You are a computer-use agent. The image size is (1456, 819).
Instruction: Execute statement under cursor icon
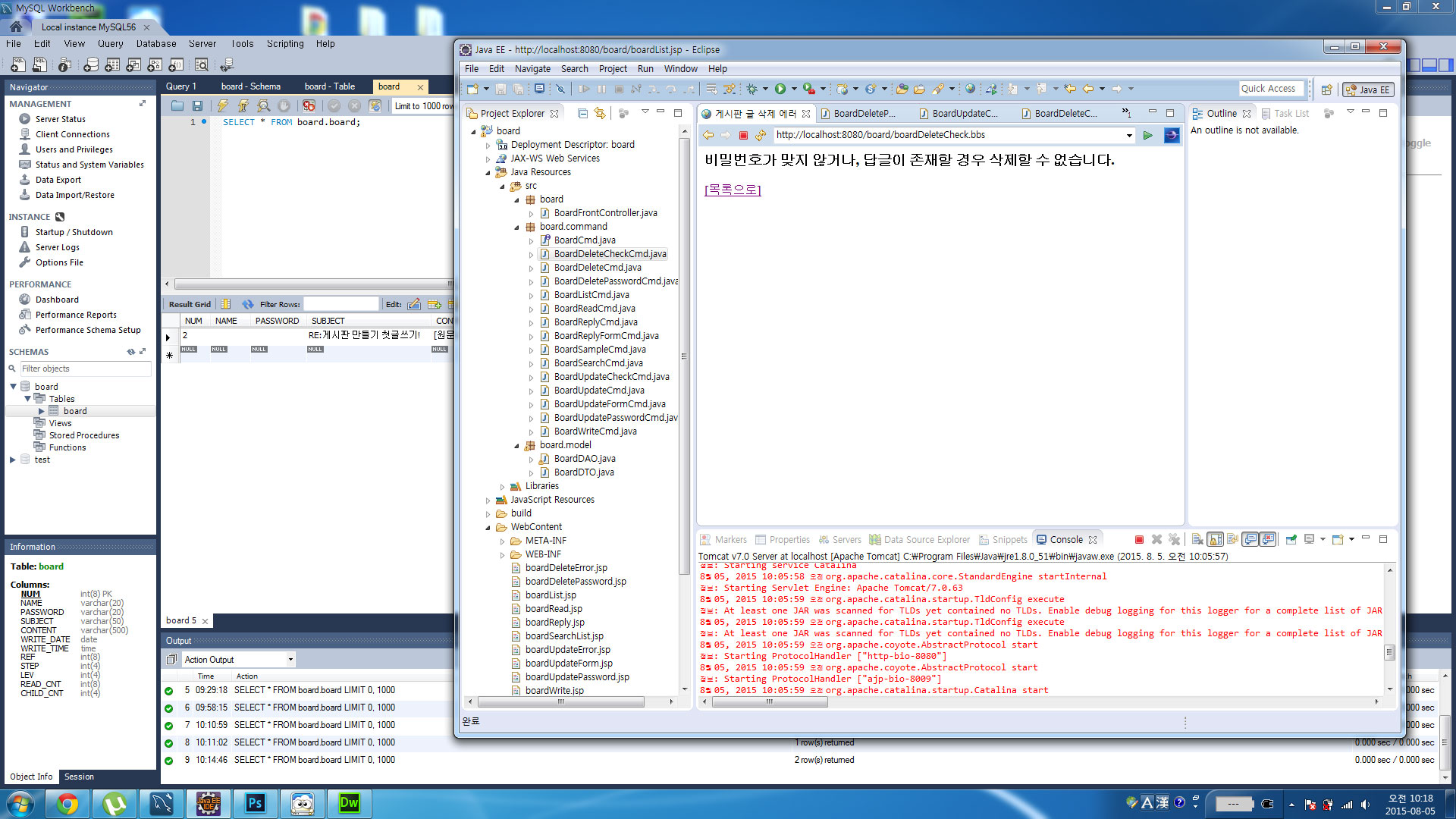(x=243, y=106)
